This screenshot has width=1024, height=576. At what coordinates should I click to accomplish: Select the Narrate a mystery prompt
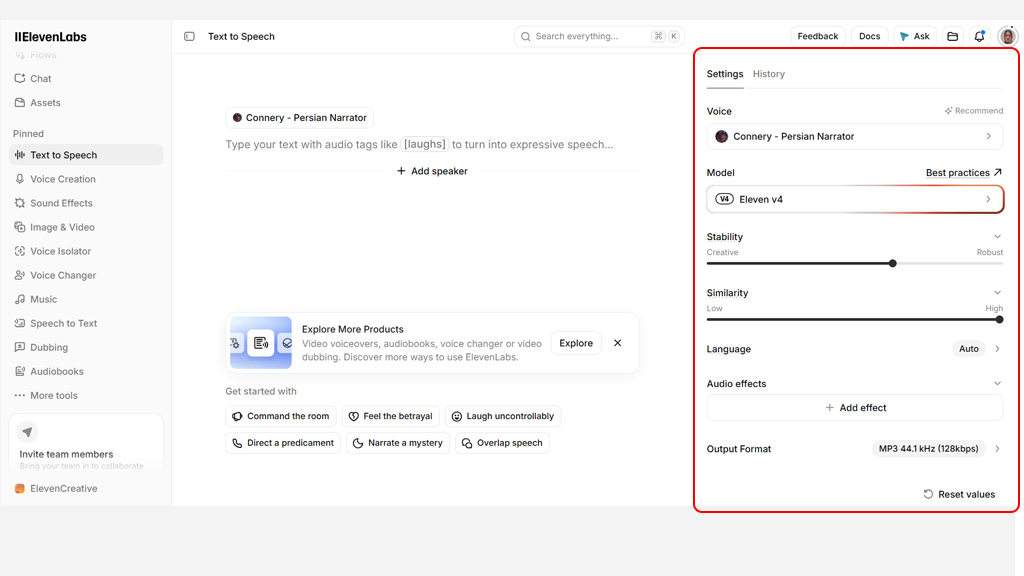tap(398, 443)
